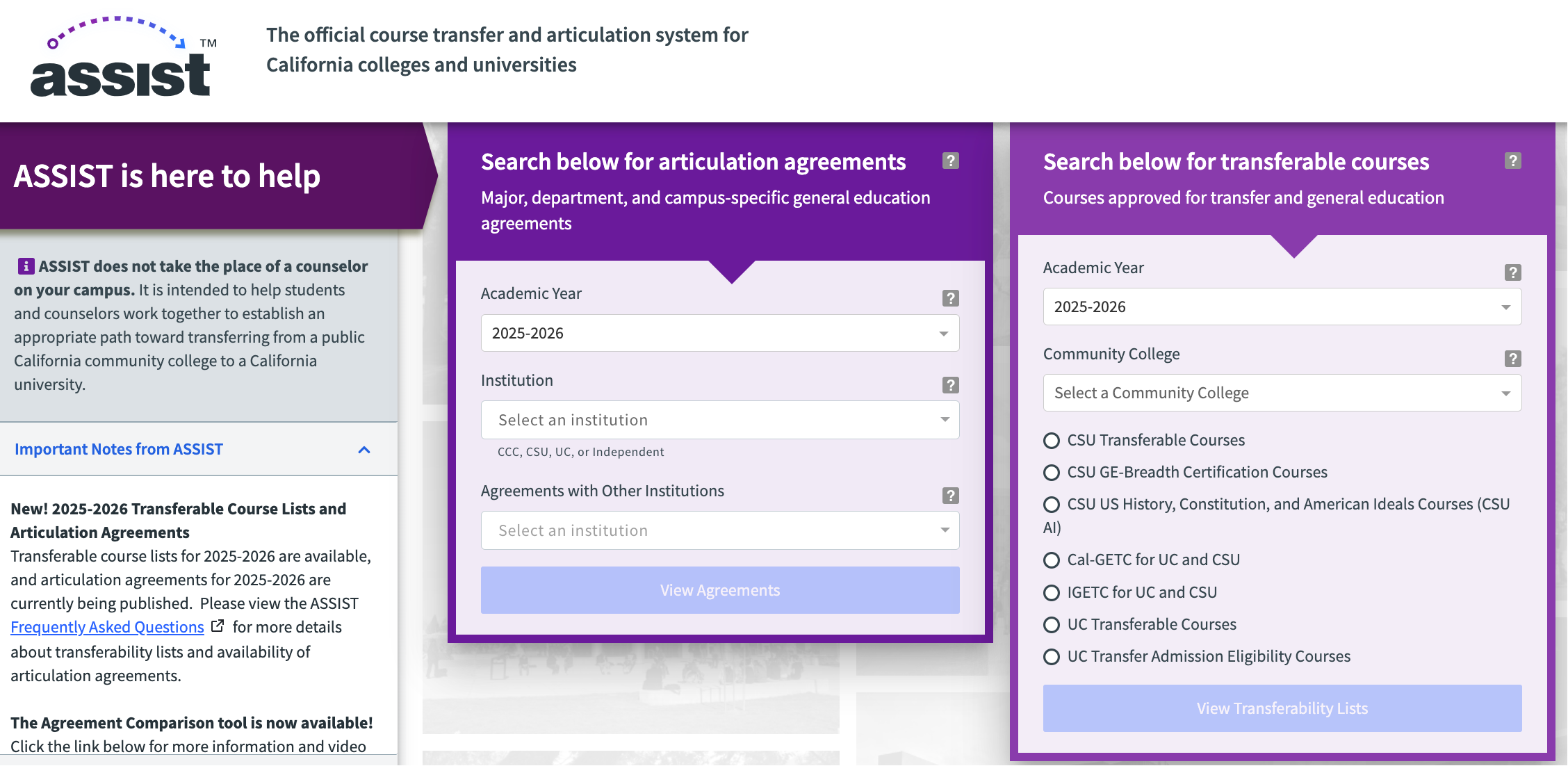Click help icon for Agreements with Other Institutions
1568x766 pixels.
(x=950, y=495)
